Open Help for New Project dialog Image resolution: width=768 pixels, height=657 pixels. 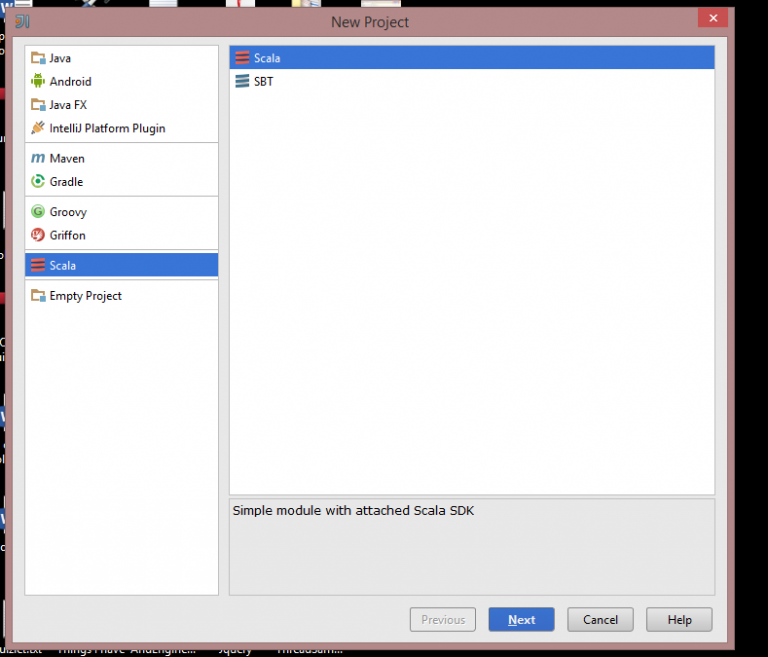(x=679, y=620)
